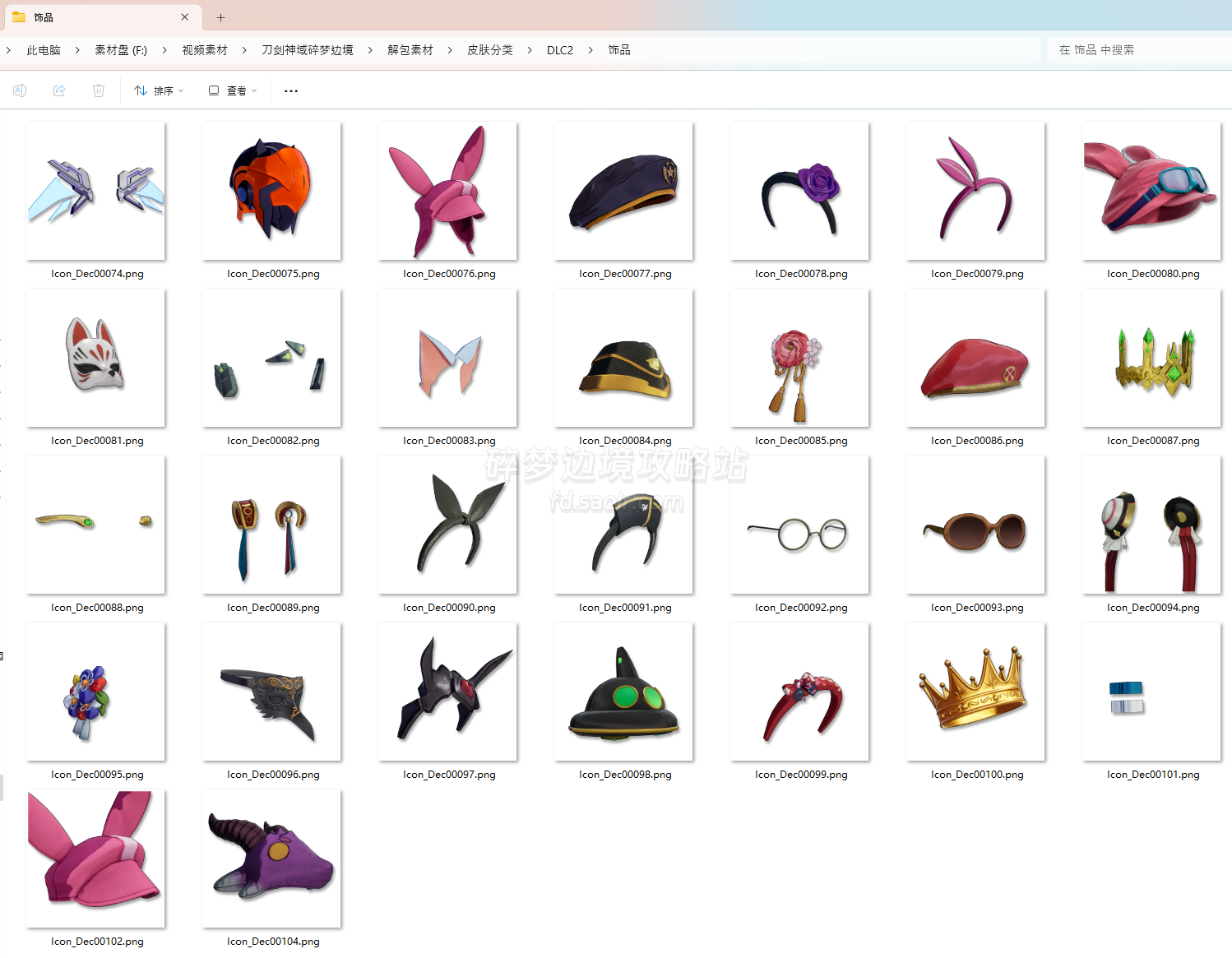
Task: Click the search box 在 饰品 中搜索
Action: (x=1135, y=50)
